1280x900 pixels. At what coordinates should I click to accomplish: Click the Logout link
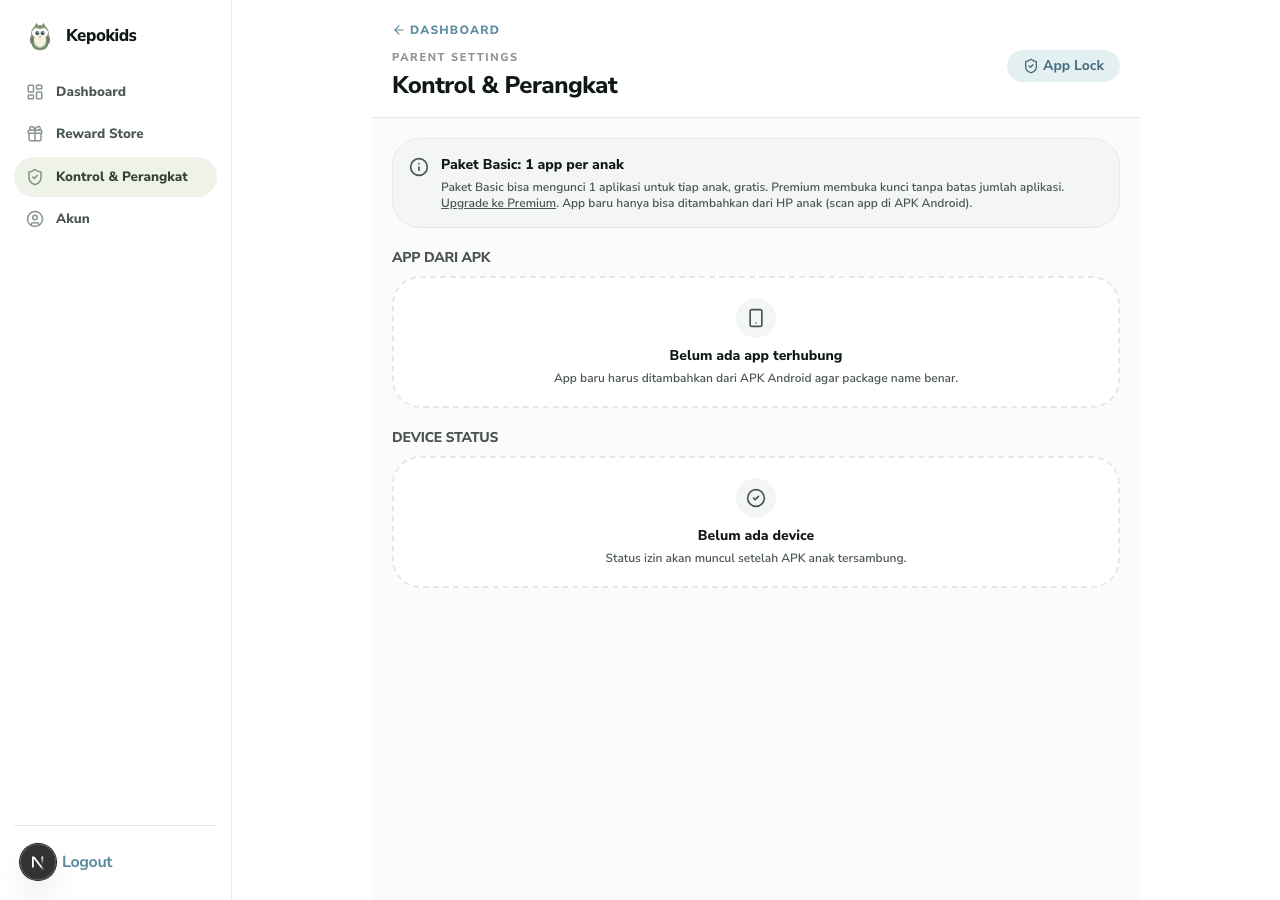tap(87, 862)
